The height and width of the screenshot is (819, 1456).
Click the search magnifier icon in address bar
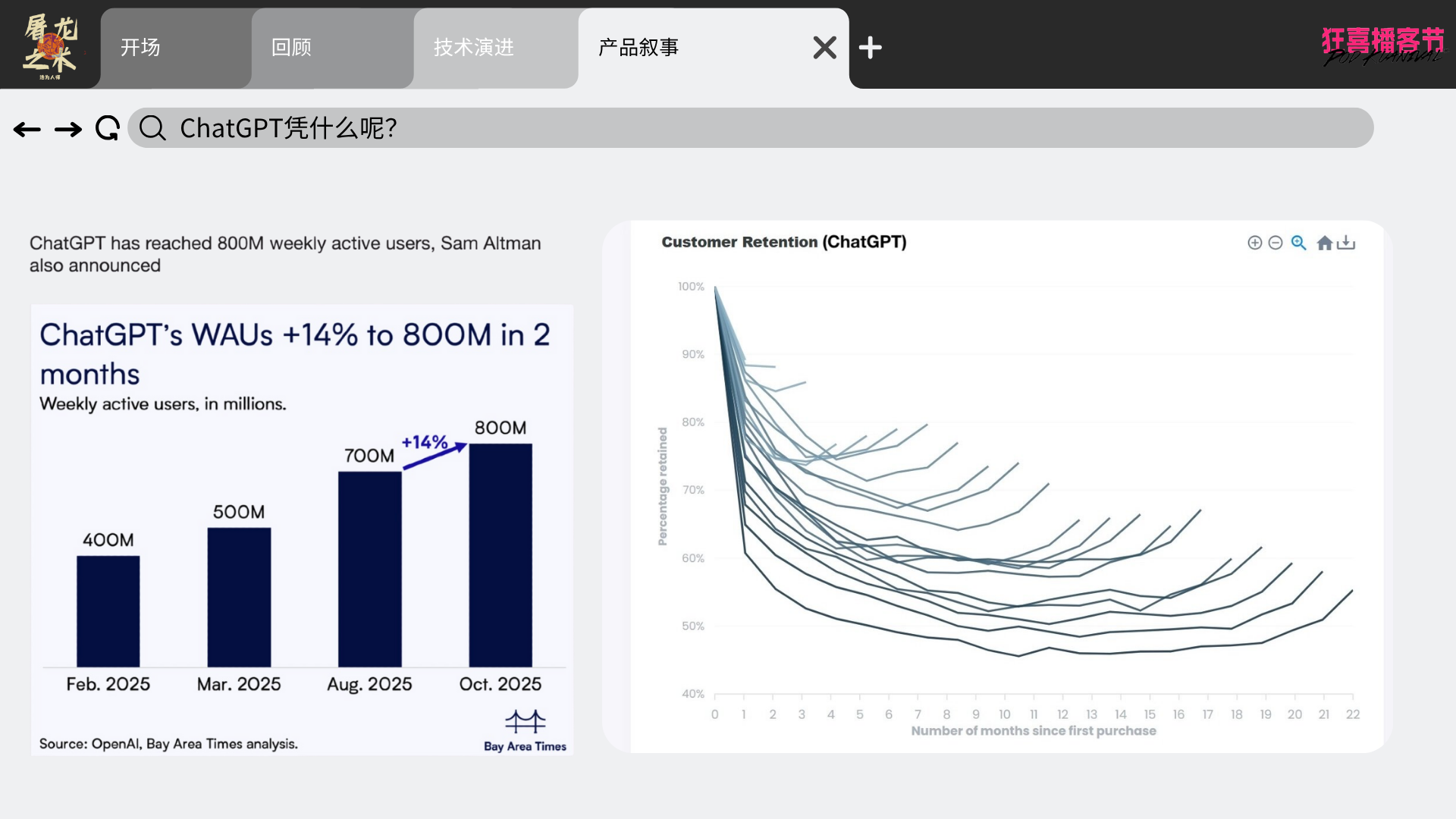tap(152, 128)
